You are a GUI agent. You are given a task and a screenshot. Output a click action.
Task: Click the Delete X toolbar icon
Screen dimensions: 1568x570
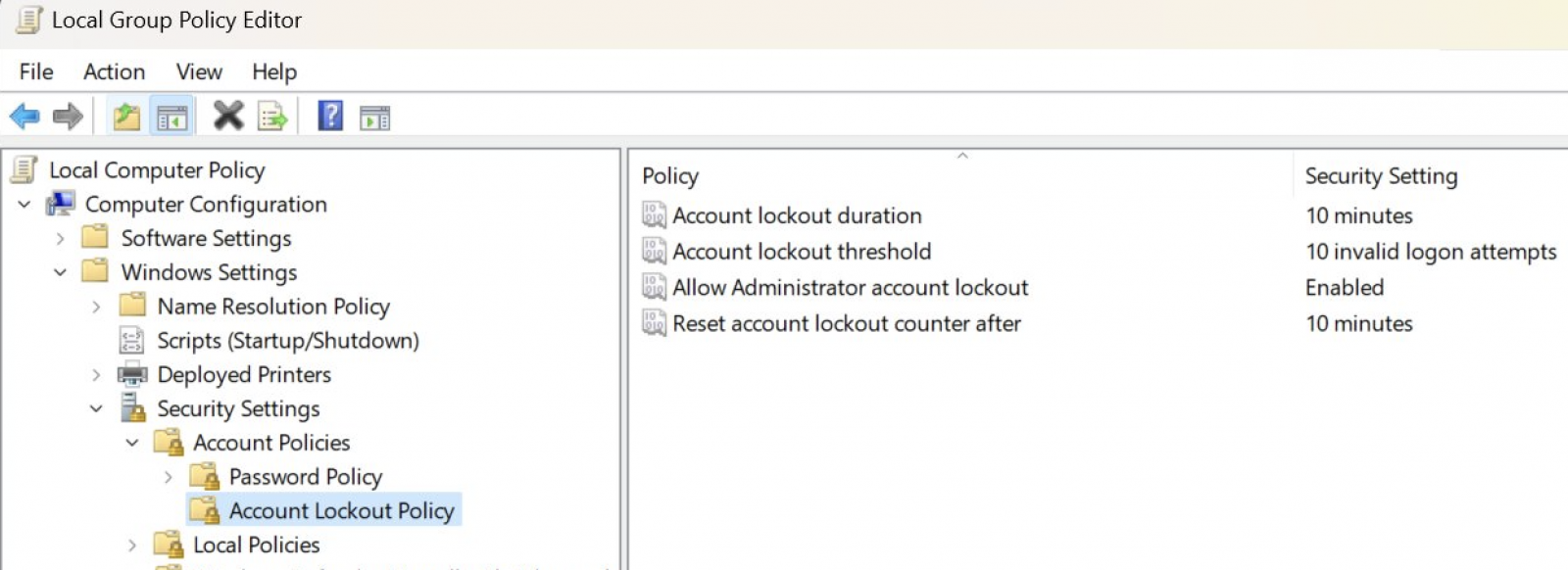point(228,117)
